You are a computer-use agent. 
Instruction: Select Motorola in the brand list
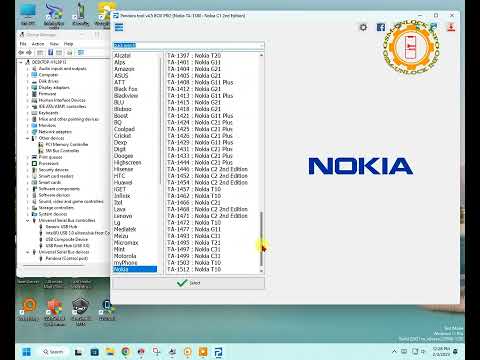coord(125,256)
